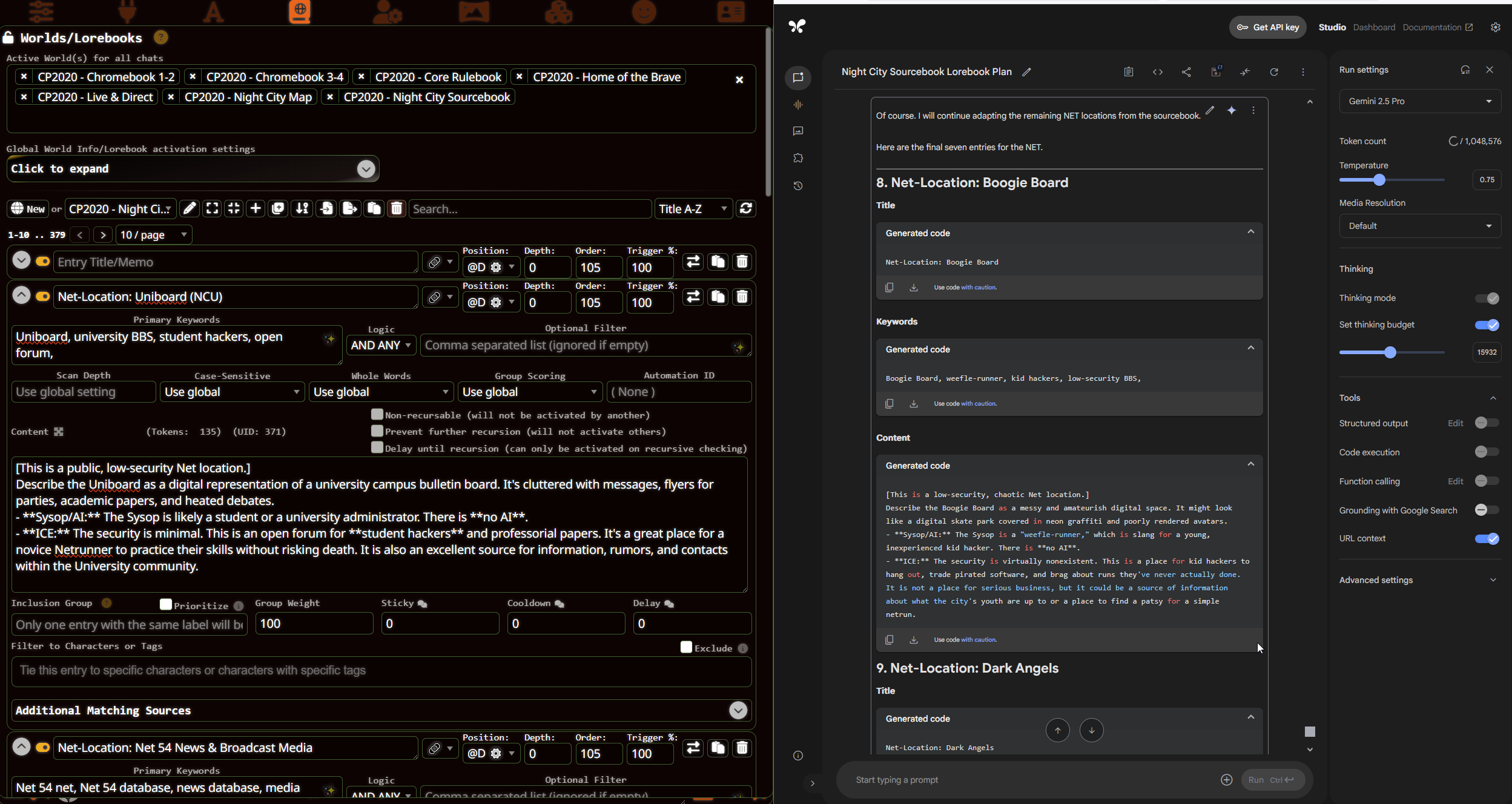Open the Worlds/Lorebooks globe tab icon in top bar
This screenshot has height=804, width=1512.
(299, 12)
